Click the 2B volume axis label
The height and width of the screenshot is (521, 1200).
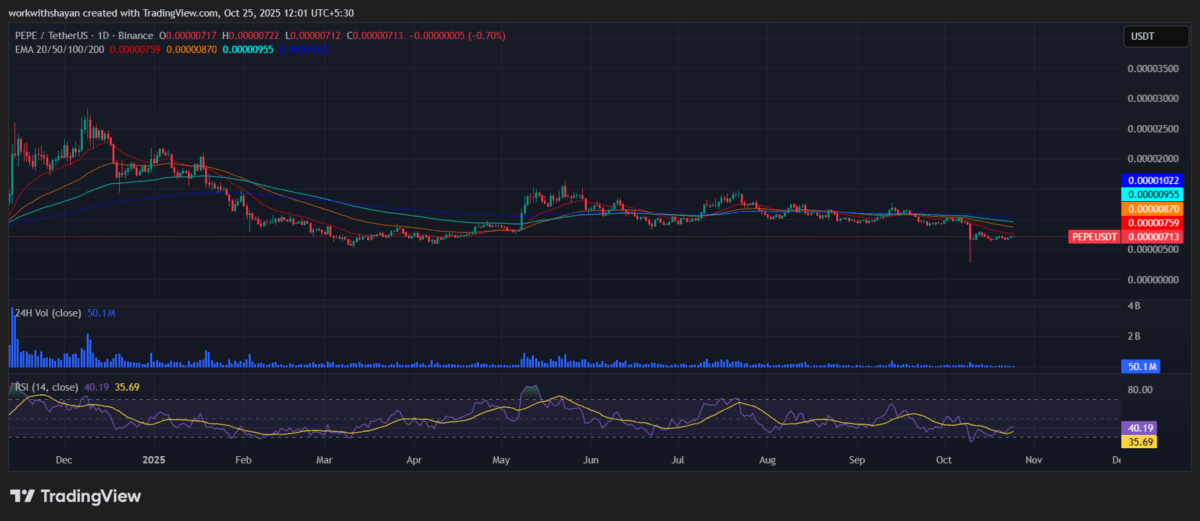pyautogui.click(x=1135, y=335)
